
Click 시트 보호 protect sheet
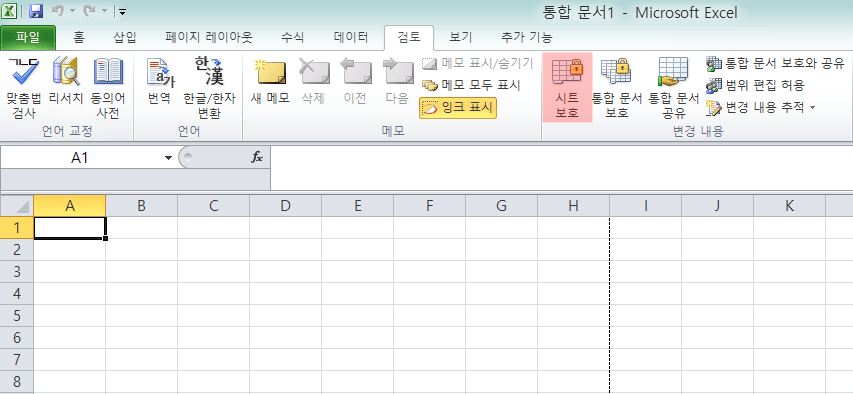567,88
